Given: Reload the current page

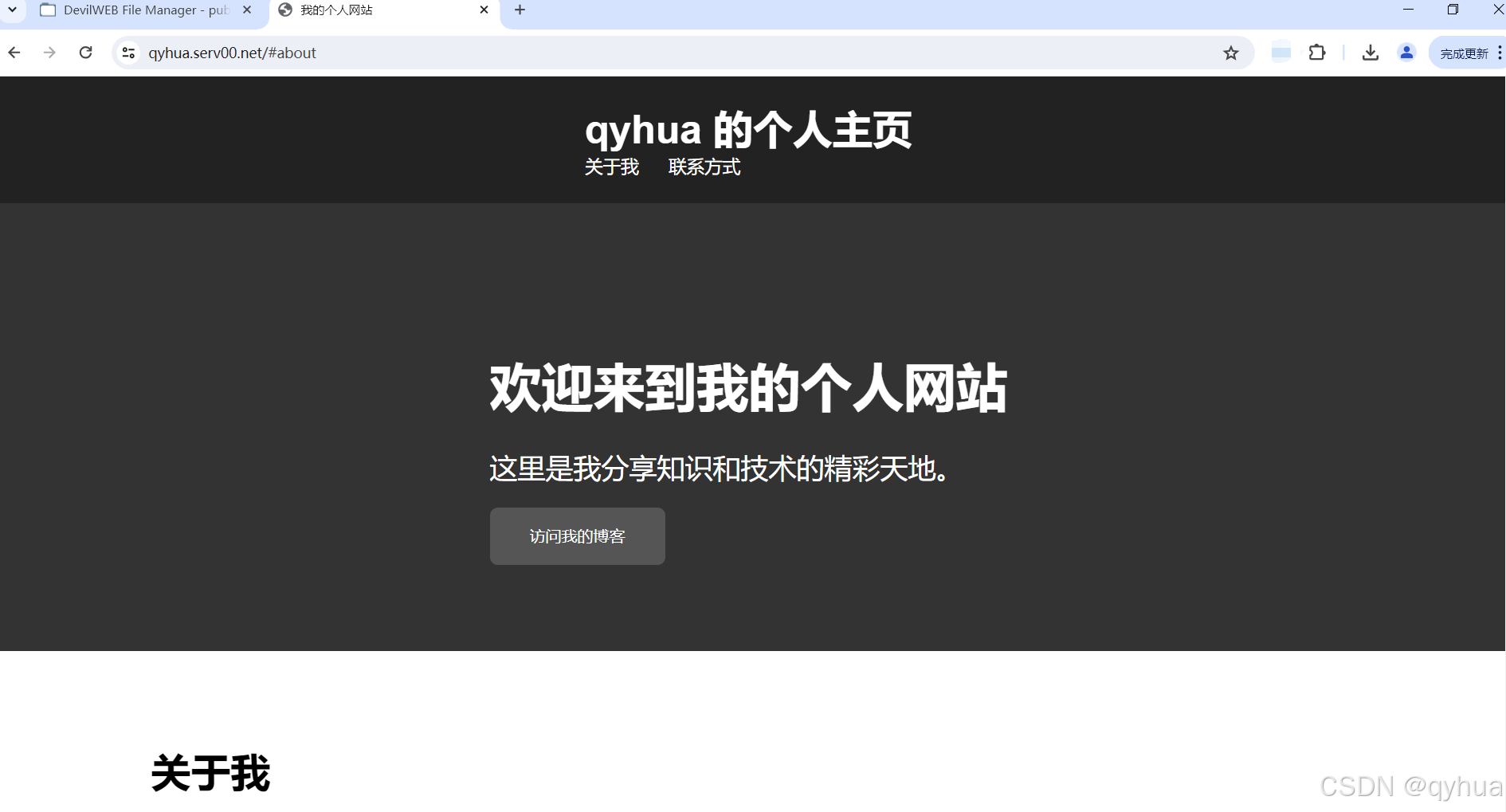Looking at the screenshot, I should pyautogui.click(x=85, y=53).
